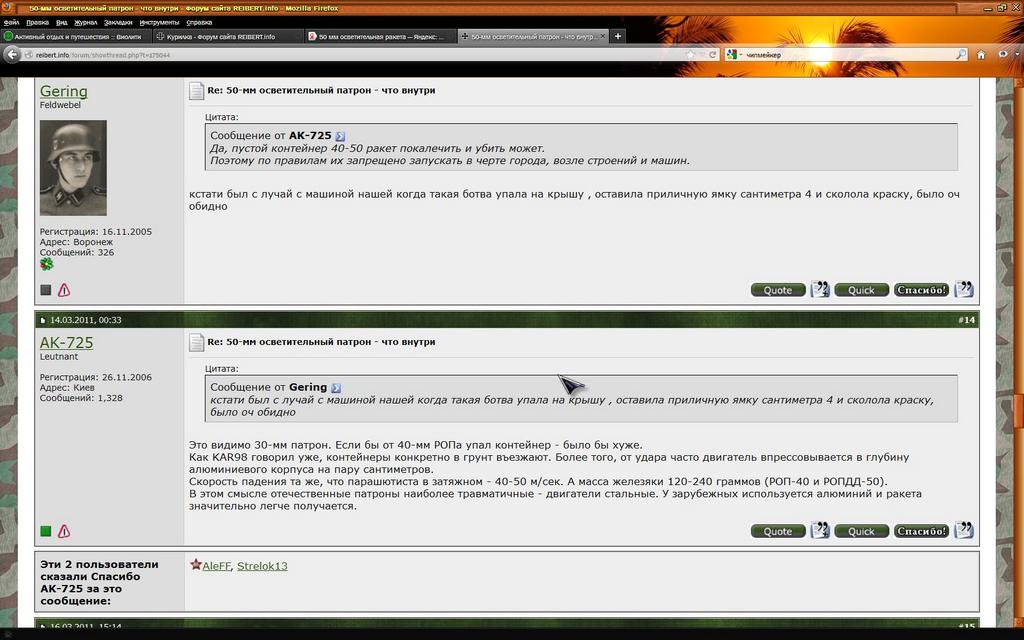
Task: Click the 'Сообщений: 1,328' text
Action: tap(81, 398)
